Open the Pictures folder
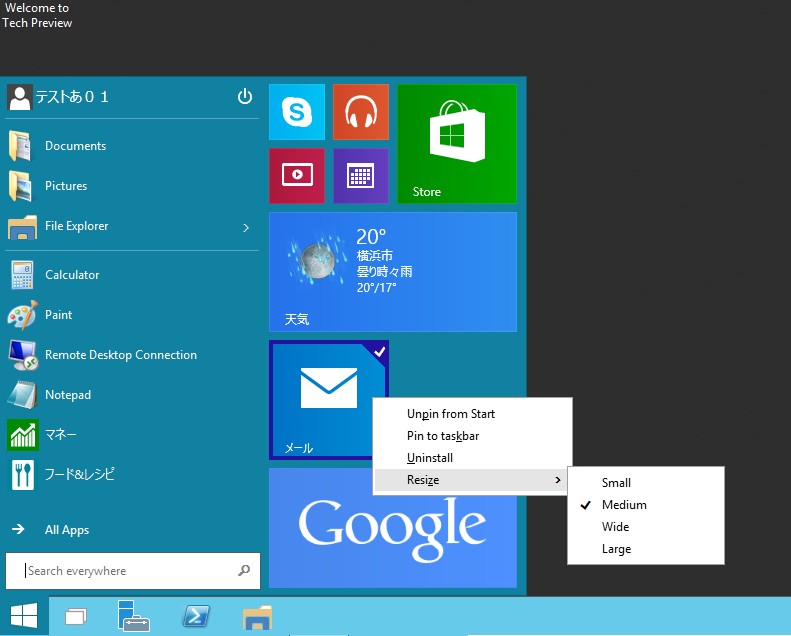 click(132, 186)
